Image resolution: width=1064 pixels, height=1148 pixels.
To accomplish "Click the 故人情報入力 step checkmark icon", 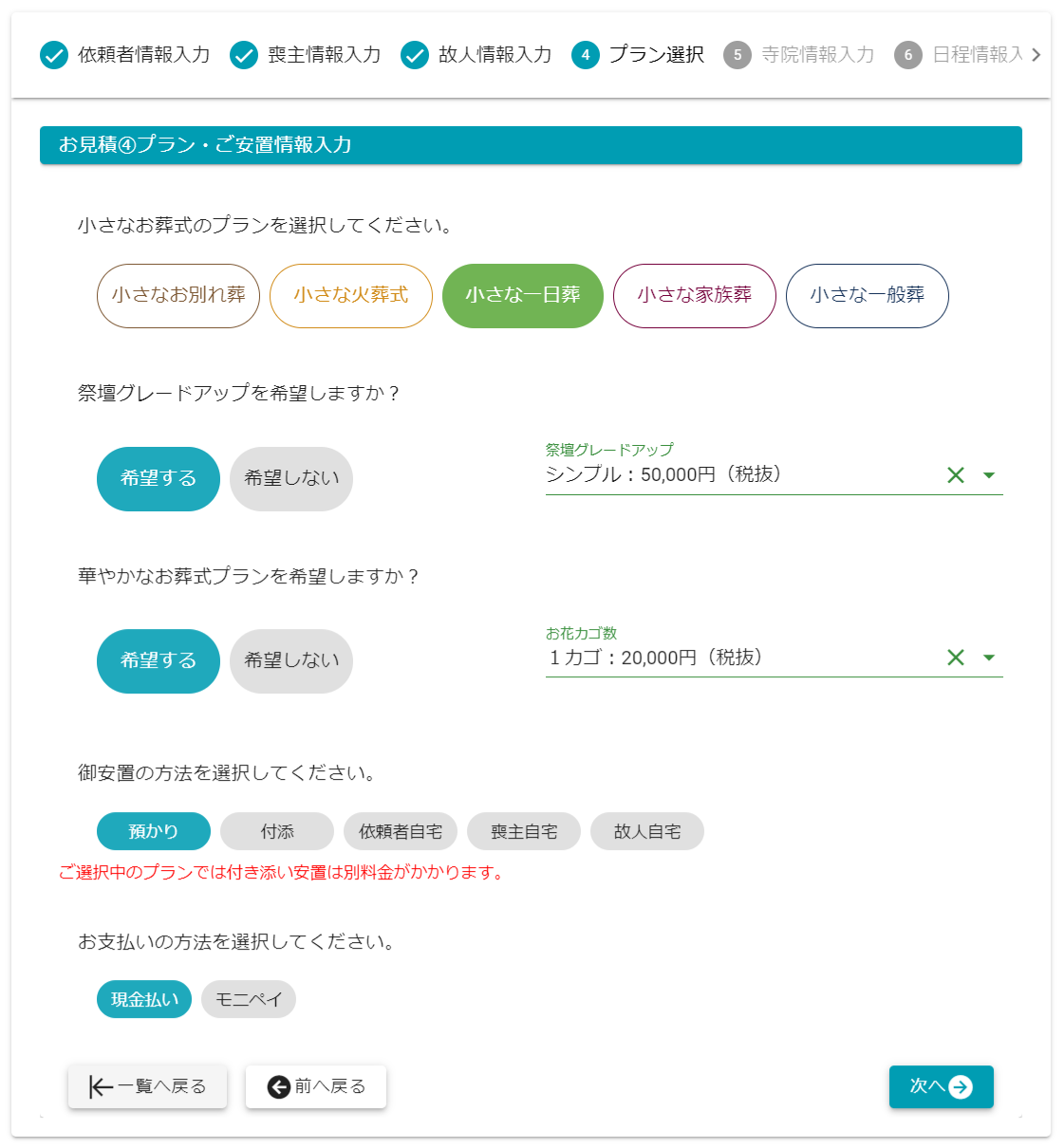I will point(415,55).
